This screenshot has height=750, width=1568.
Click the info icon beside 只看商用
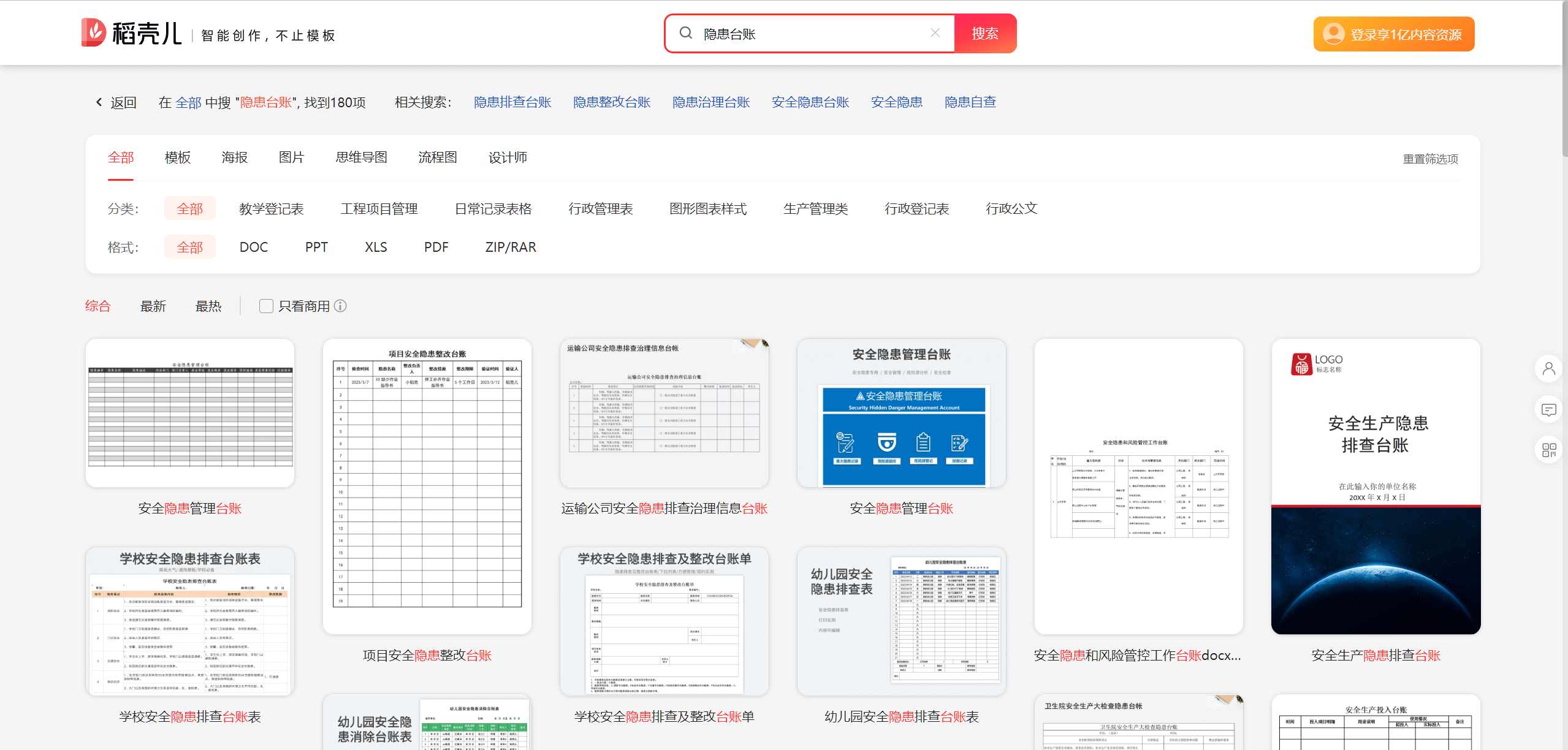340,306
